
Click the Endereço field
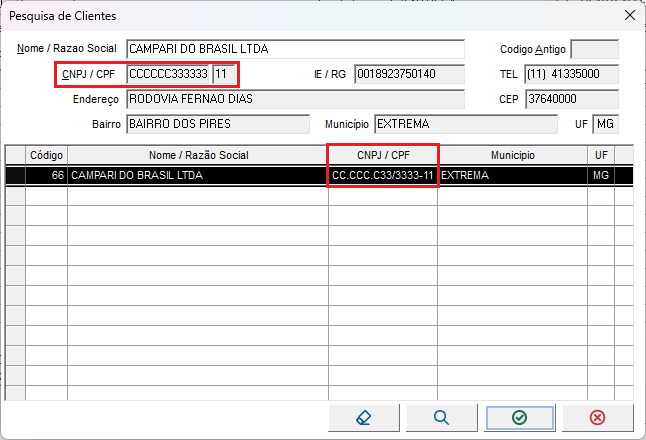point(295,99)
